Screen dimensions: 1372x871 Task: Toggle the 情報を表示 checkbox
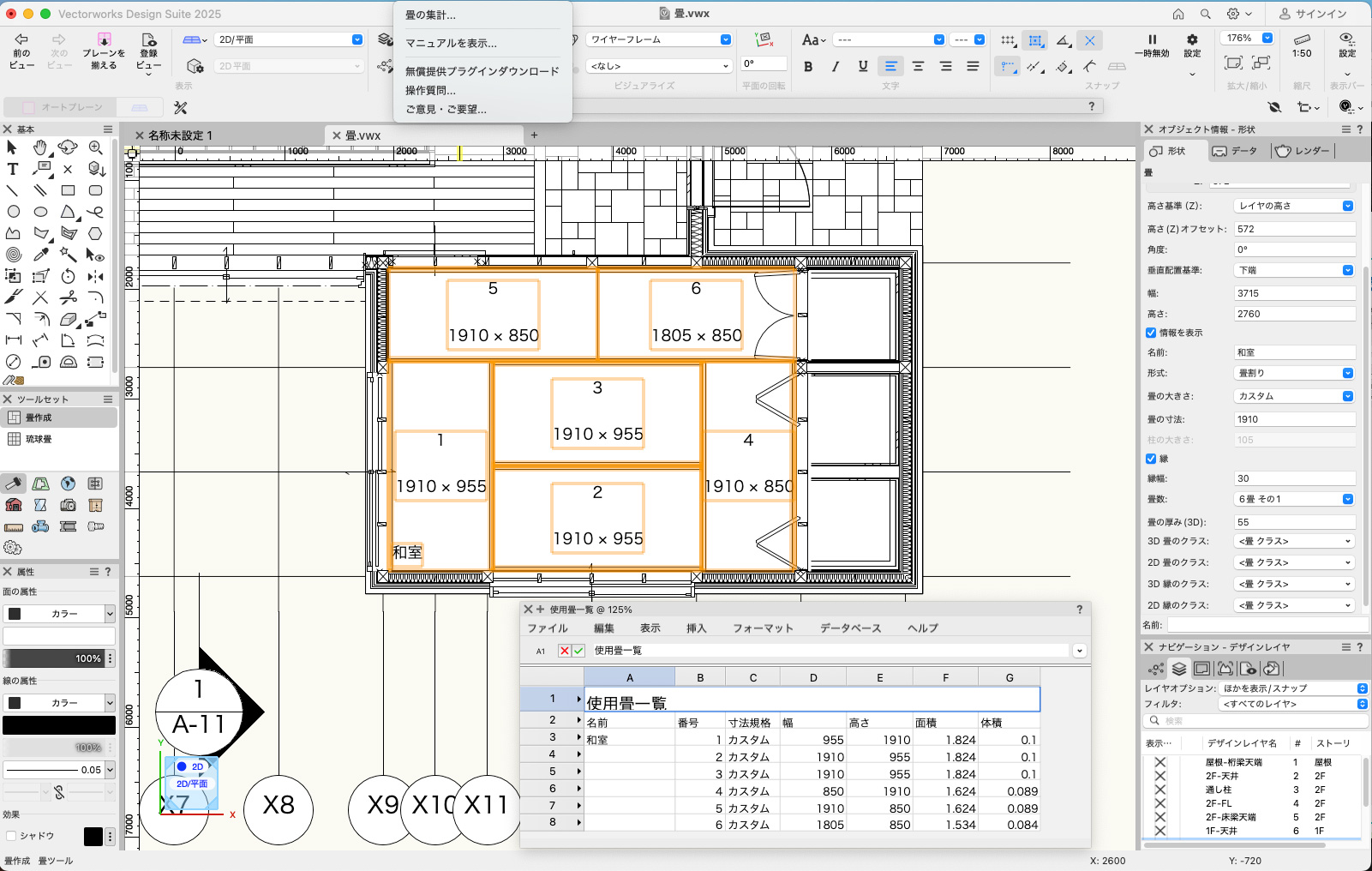coord(1151,333)
